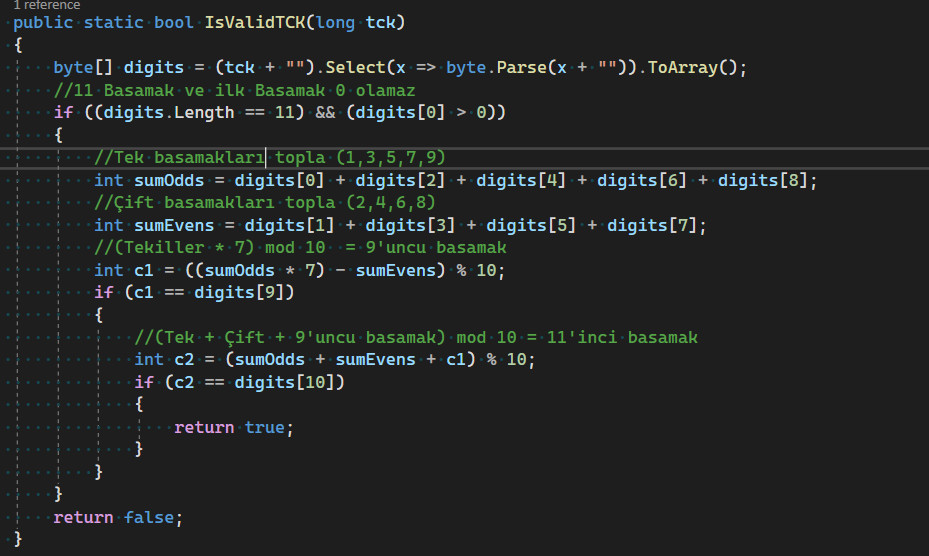
Task: Click comment about "11'inci basamak"
Action: (x=416, y=338)
